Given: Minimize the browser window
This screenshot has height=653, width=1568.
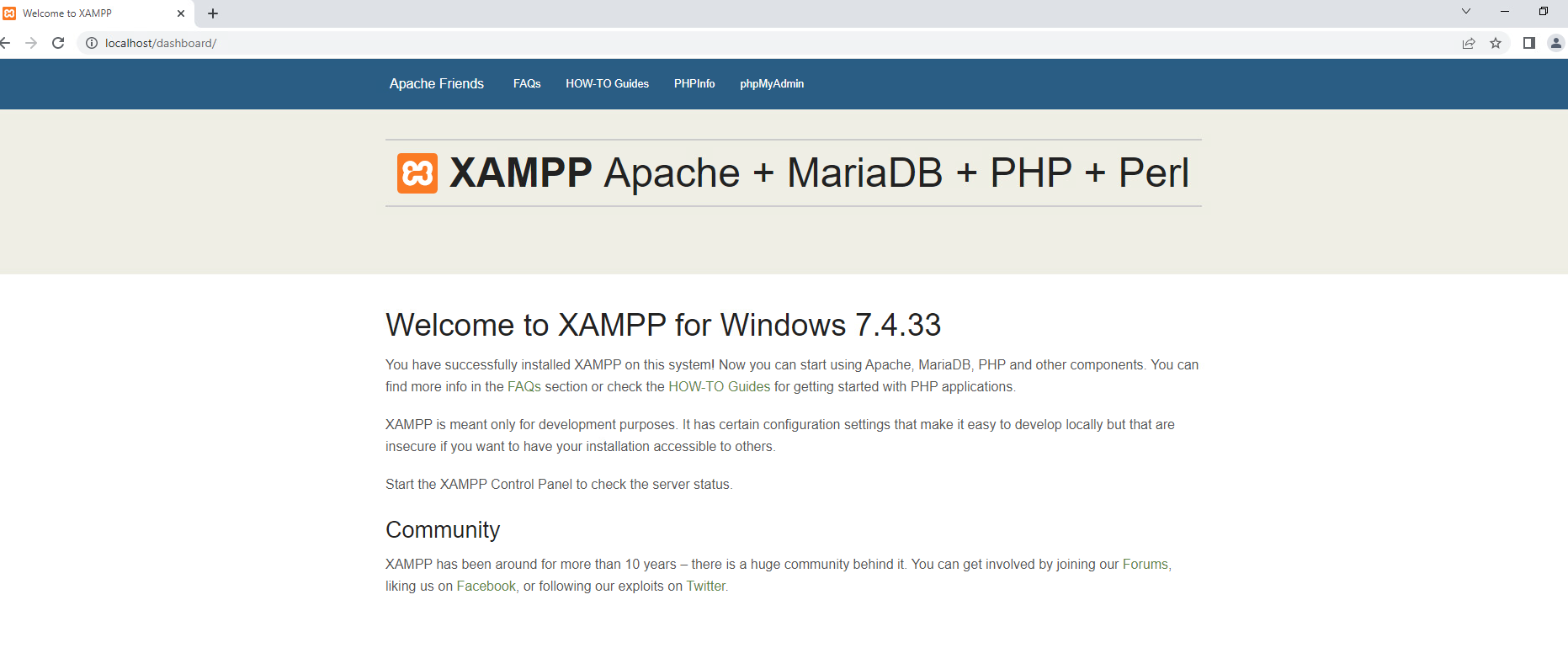Looking at the screenshot, I should tap(1505, 12).
